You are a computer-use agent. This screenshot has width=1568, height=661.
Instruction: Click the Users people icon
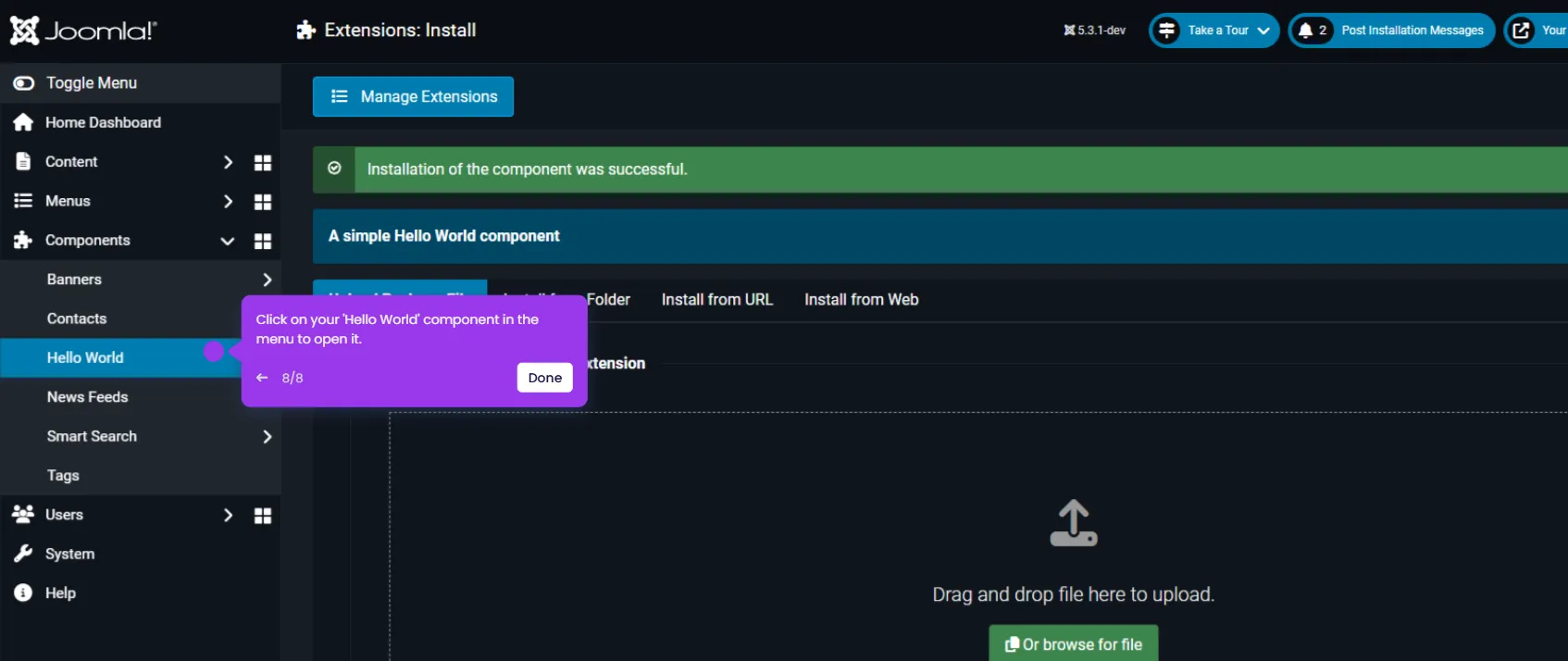23,514
